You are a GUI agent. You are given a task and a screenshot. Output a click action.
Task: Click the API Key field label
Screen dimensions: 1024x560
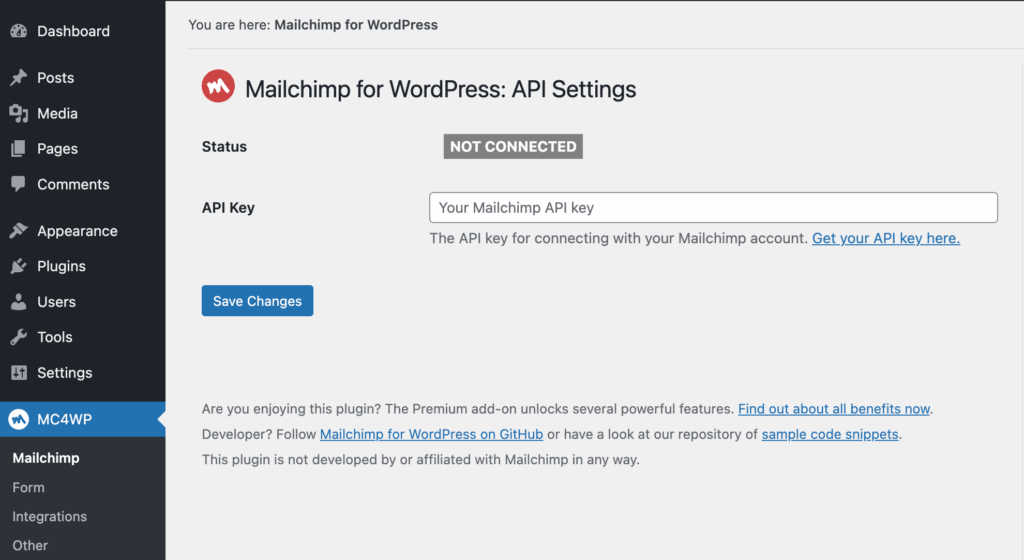pos(228,208)
